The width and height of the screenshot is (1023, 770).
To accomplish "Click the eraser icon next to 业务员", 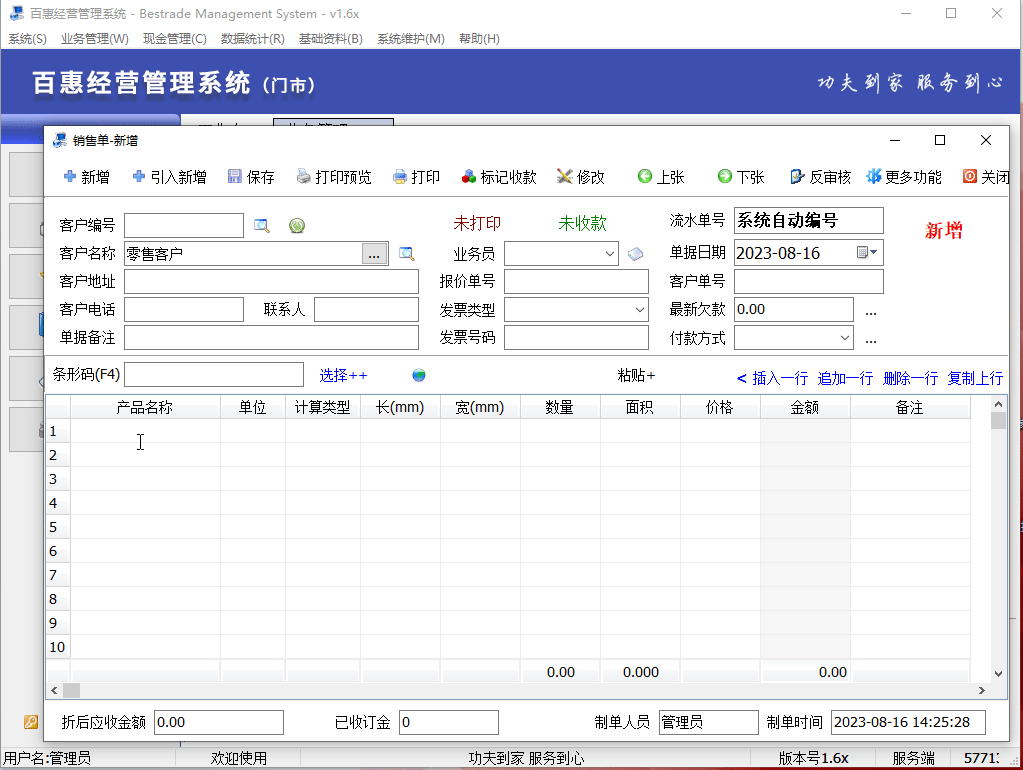I will [x=635, y=254].
